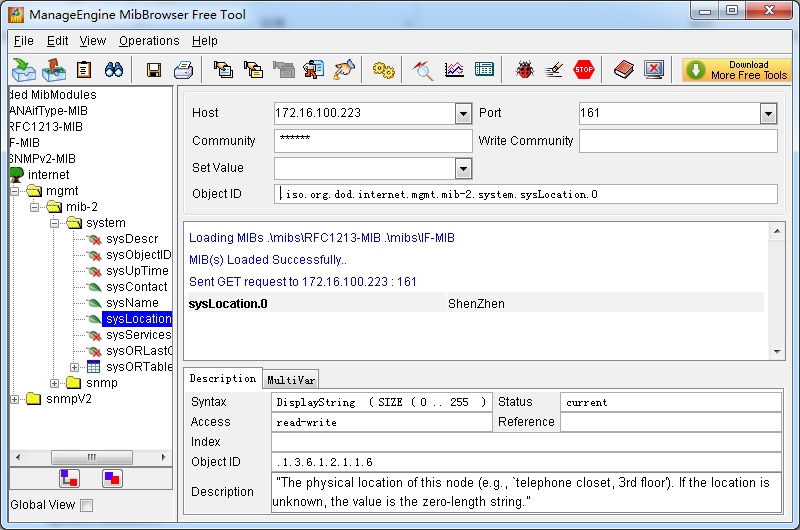The image size is (800, 530).
Task: Click the ladybug Debug icon
Action: click(524, 70)
